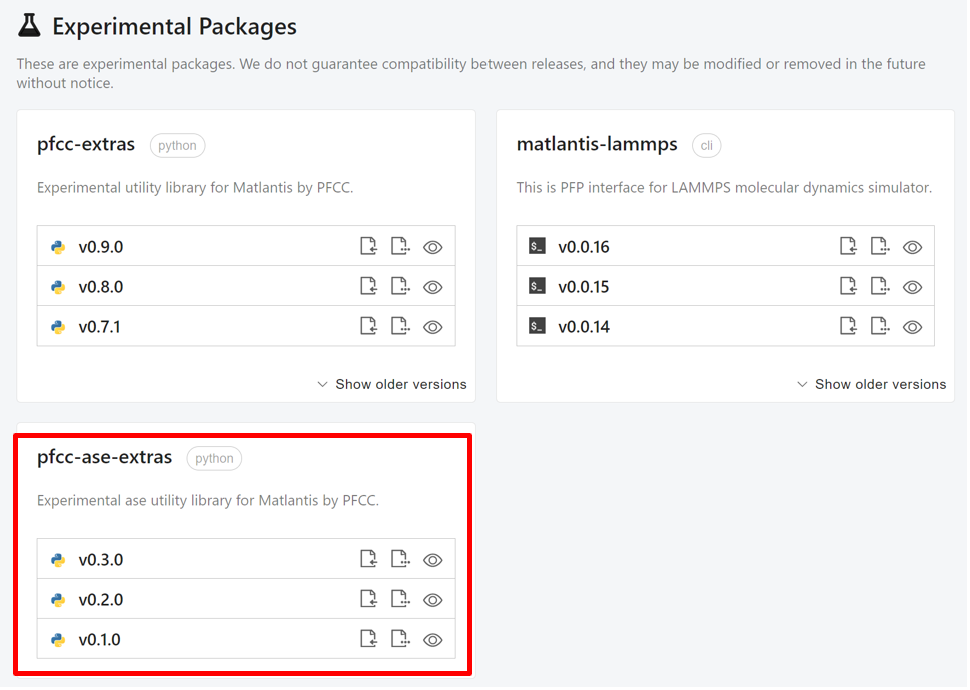Click file-with-arrow icon for matlantis-lammps v0.0.16

pos(848,247)
